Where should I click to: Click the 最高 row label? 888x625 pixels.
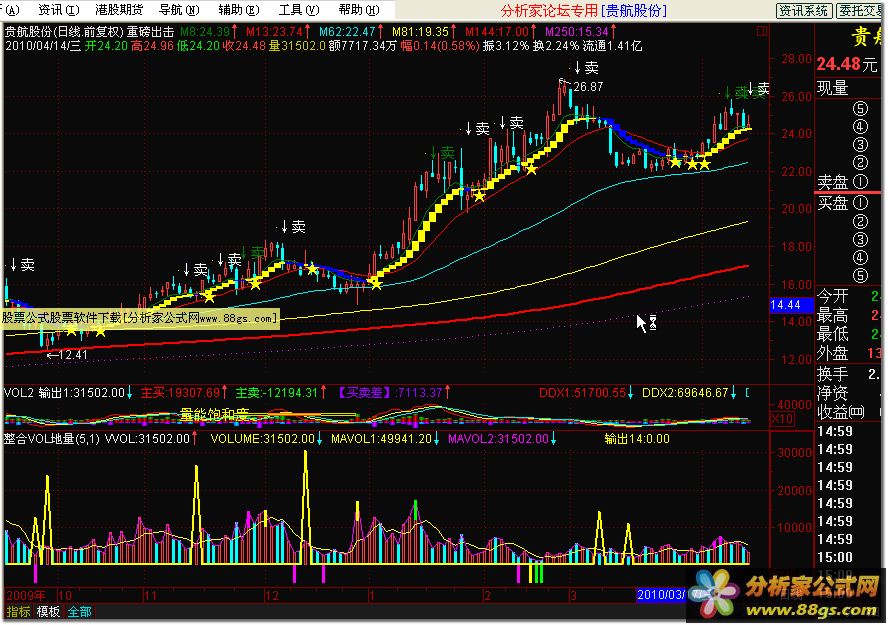click(832, 315)
